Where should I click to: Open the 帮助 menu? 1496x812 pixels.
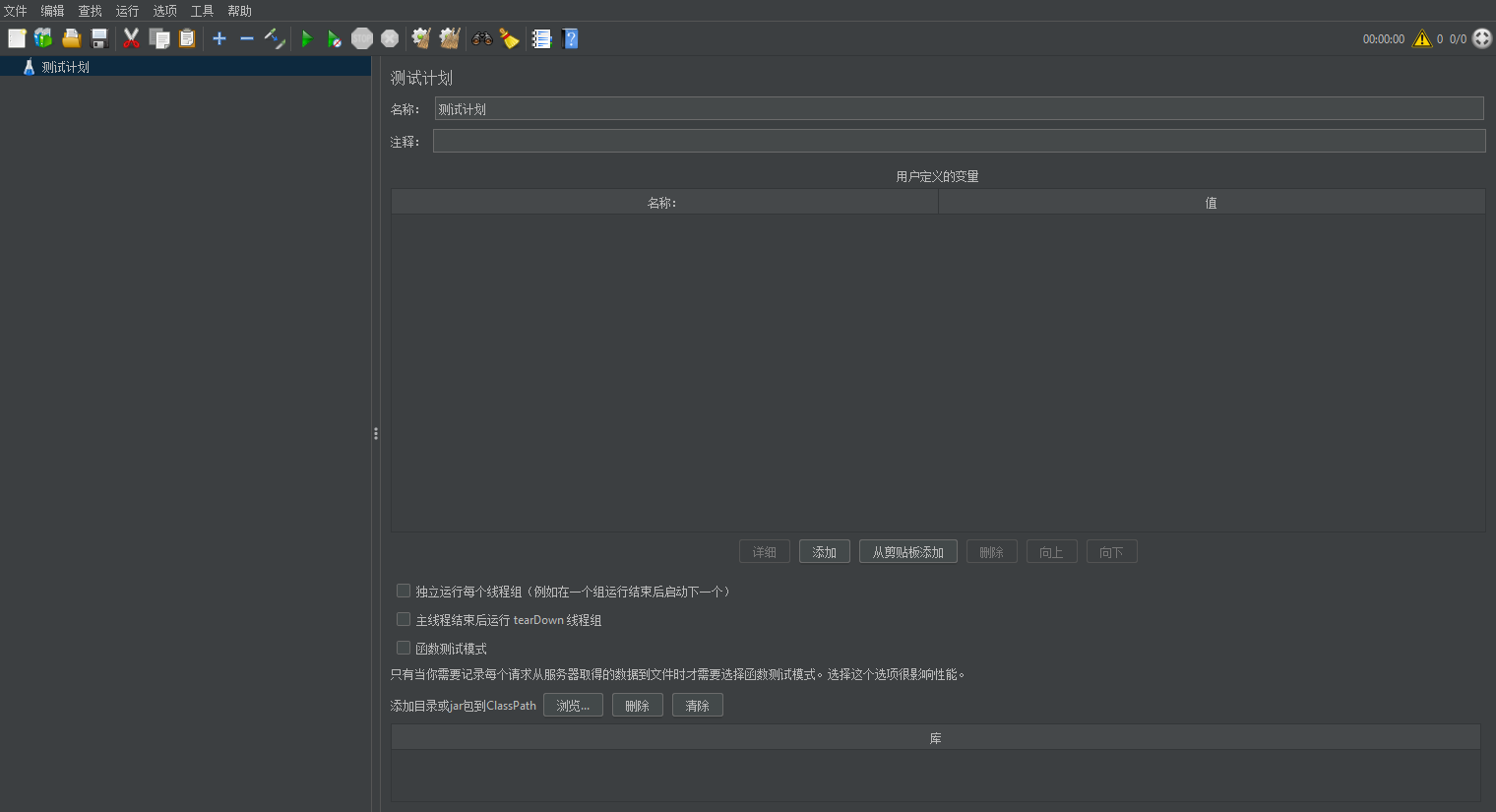coord(239,11)
